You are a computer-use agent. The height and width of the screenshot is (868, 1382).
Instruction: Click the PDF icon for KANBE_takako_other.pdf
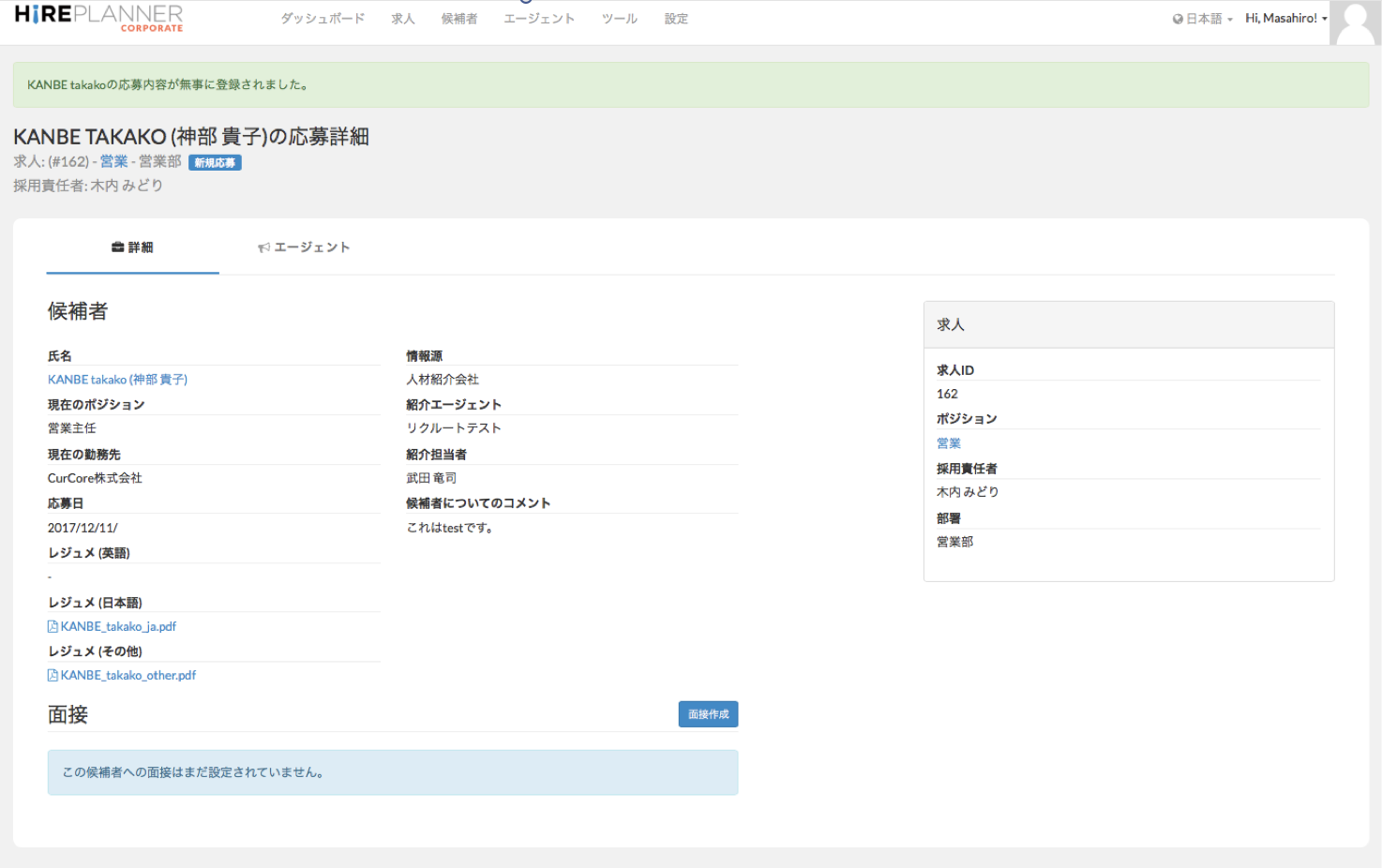pos(53,675)
